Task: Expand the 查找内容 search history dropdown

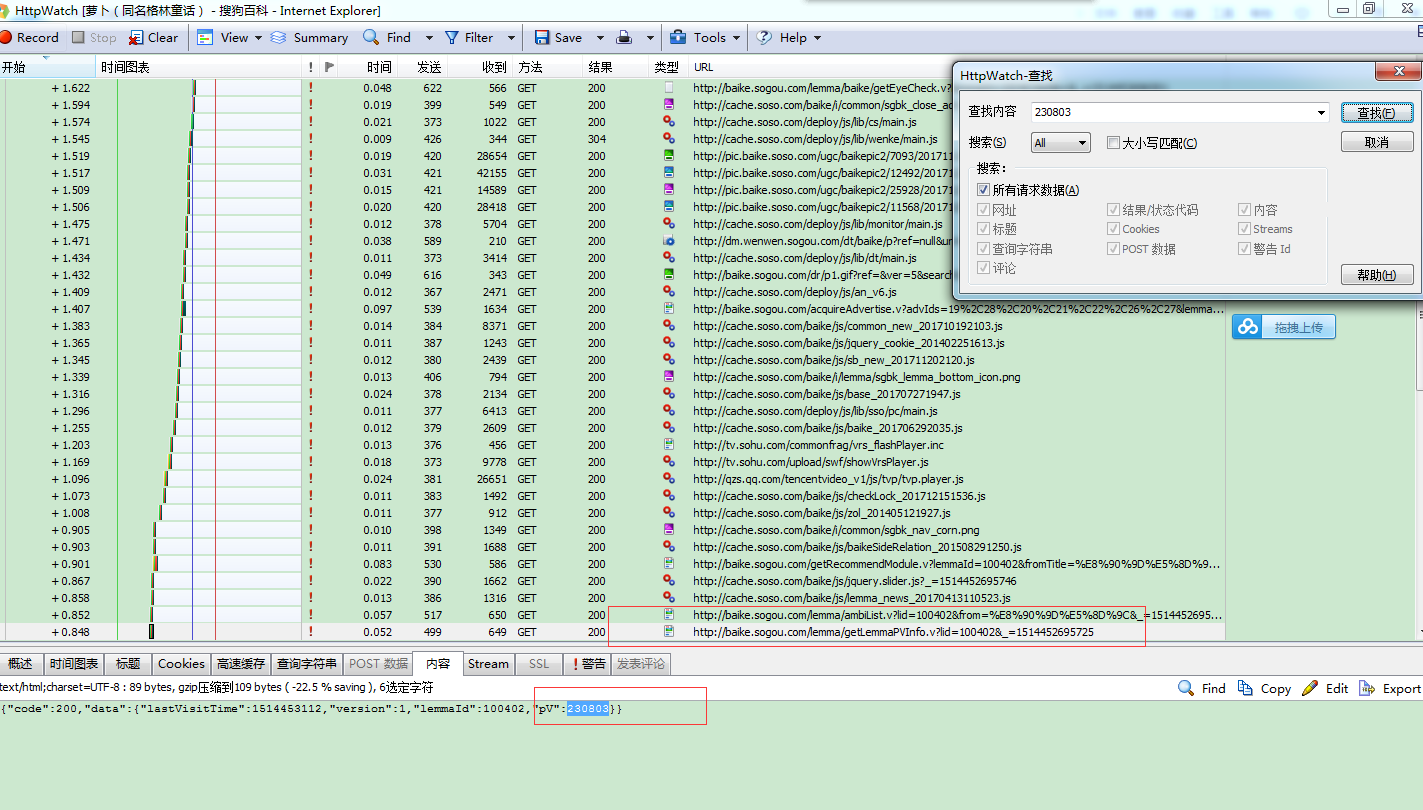Action: click(x=1321, y=113)
